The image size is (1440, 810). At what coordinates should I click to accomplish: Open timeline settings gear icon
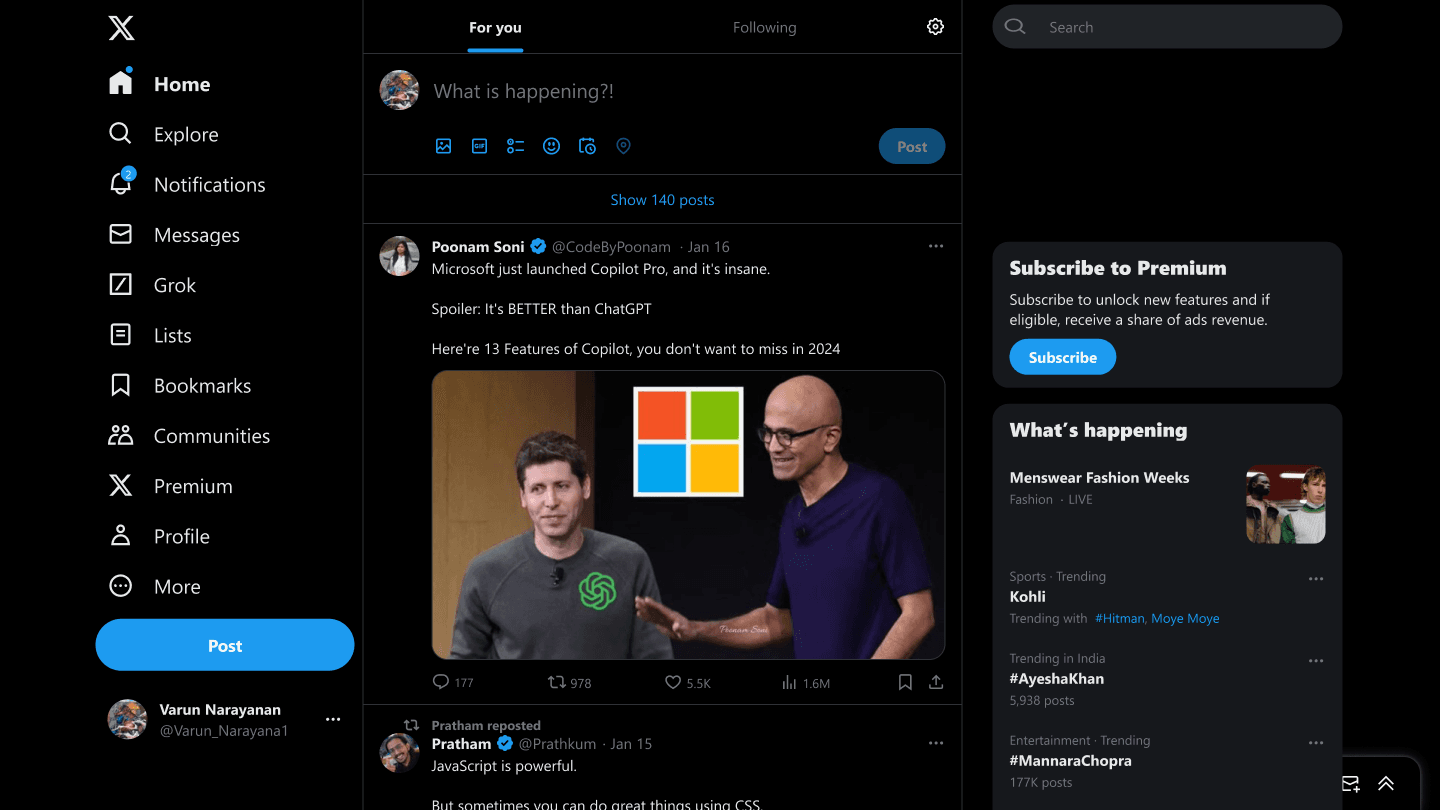[935, 27]
